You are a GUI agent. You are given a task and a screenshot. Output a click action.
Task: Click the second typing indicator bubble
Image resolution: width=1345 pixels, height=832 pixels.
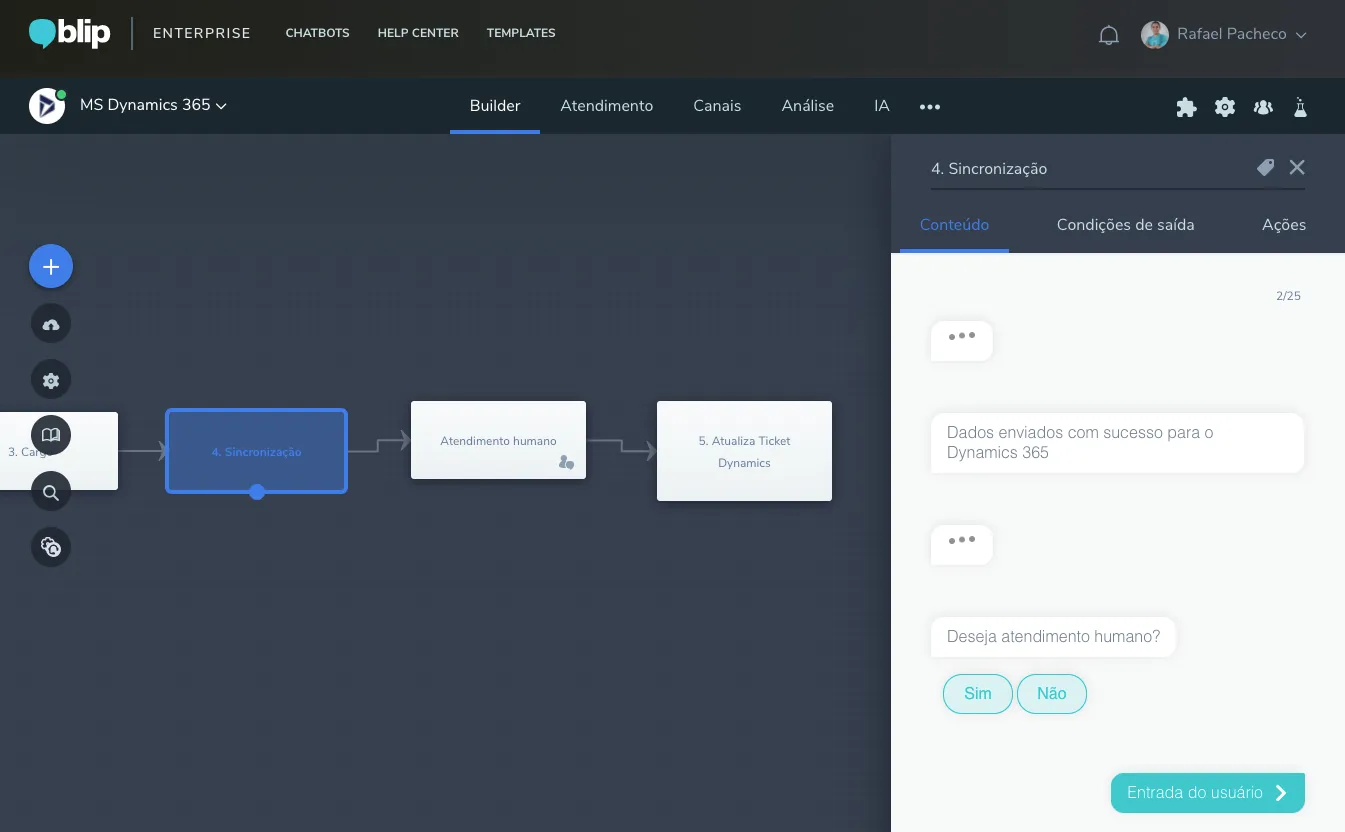tap(962, 545)
